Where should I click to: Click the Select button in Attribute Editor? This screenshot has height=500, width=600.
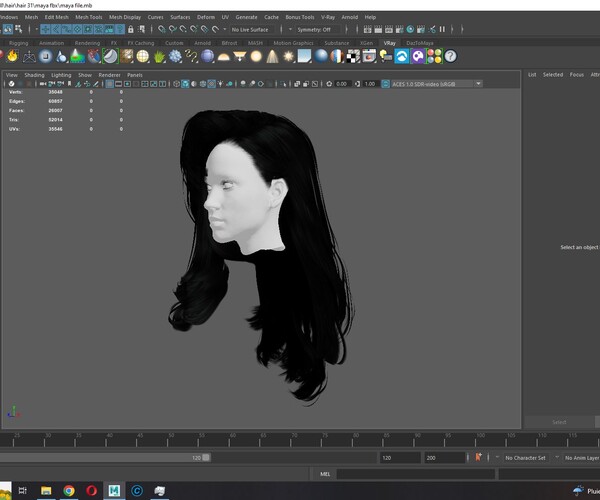tap(559, 422)
